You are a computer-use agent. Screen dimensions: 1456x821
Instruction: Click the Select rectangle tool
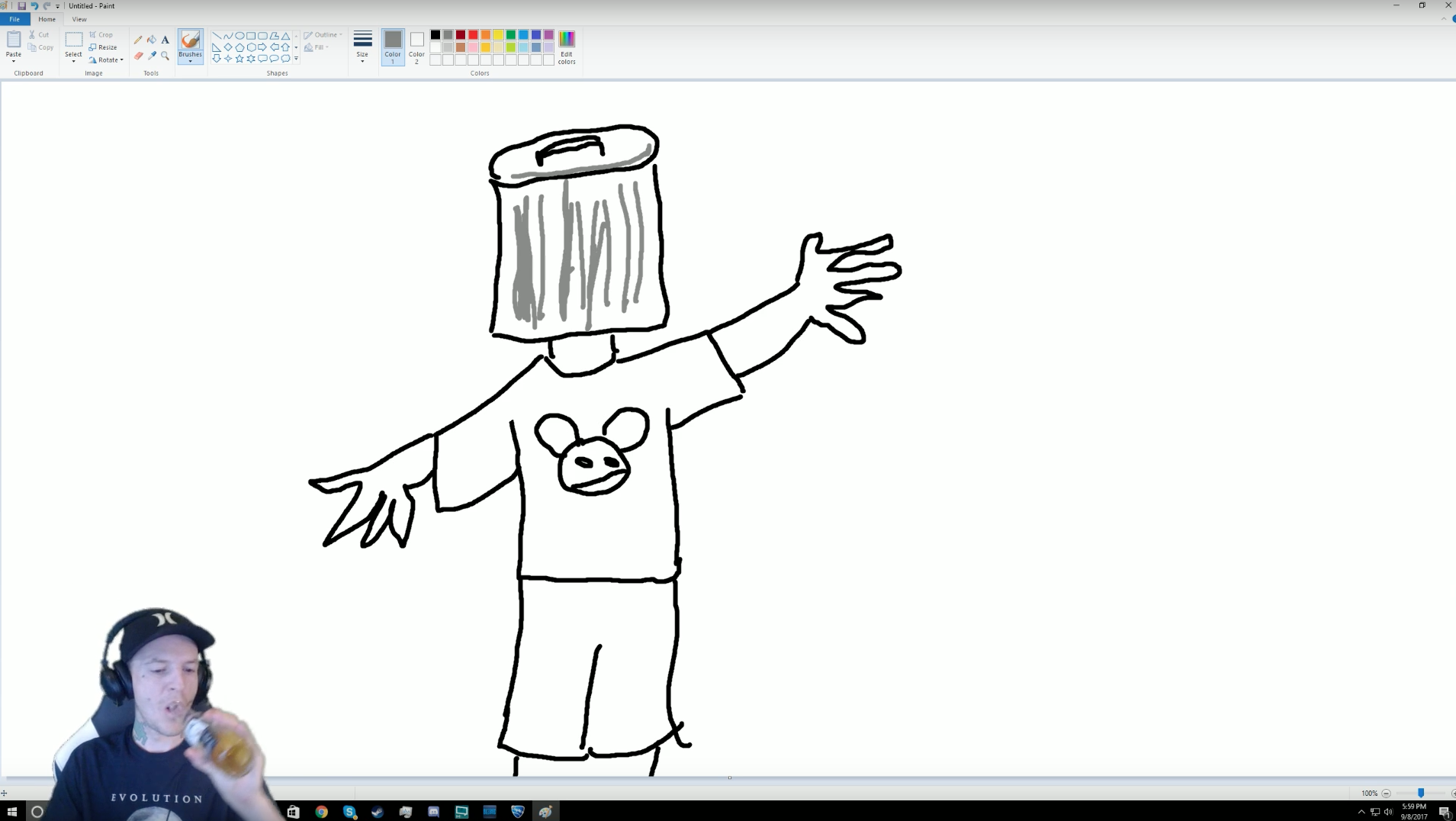point(73,40)
